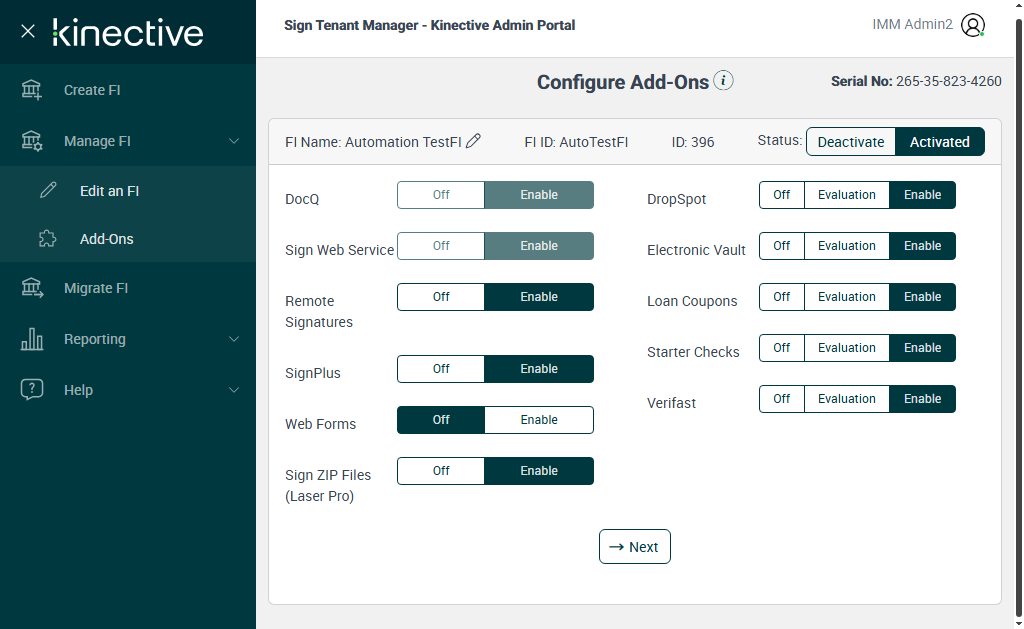Set Web Forms to Enable
Image resolution: width=1024 pixels, height=629 pixels.
[x=539, y=419]
